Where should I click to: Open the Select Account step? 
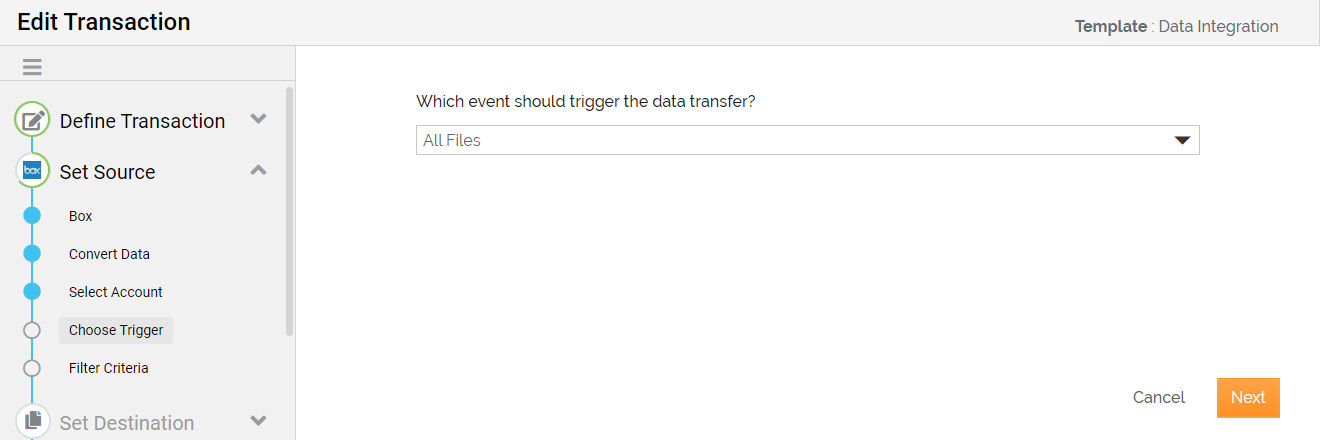coord(115,292)
